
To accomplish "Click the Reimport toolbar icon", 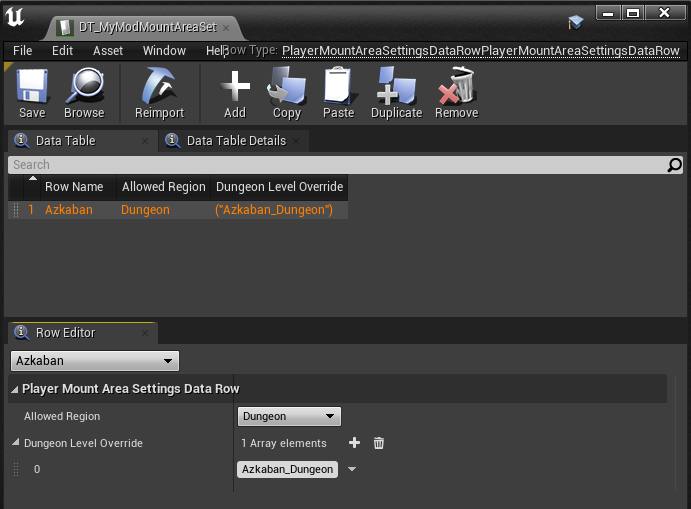I will 160,93.
